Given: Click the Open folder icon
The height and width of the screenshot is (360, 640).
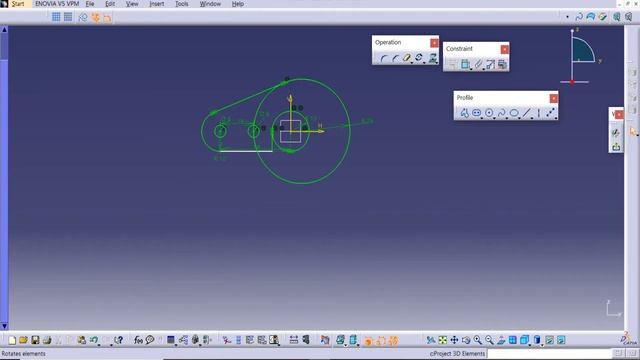Looking at the screenshot, I should coord(23,340).
